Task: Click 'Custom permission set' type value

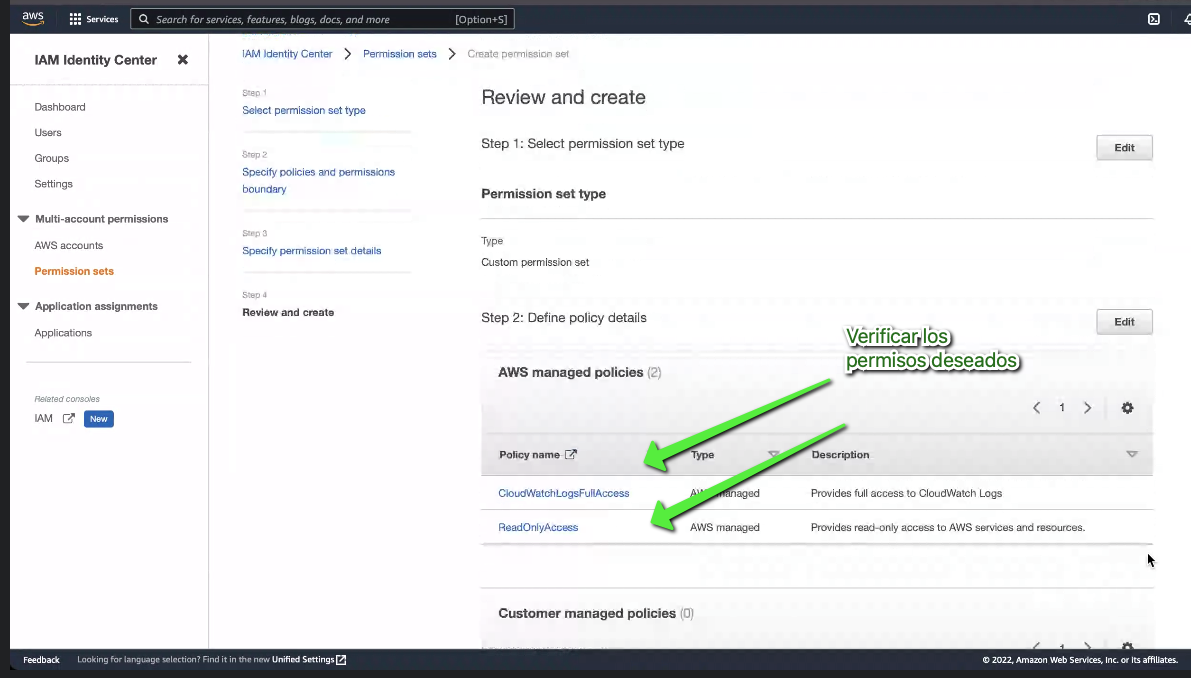Action: 535,263
